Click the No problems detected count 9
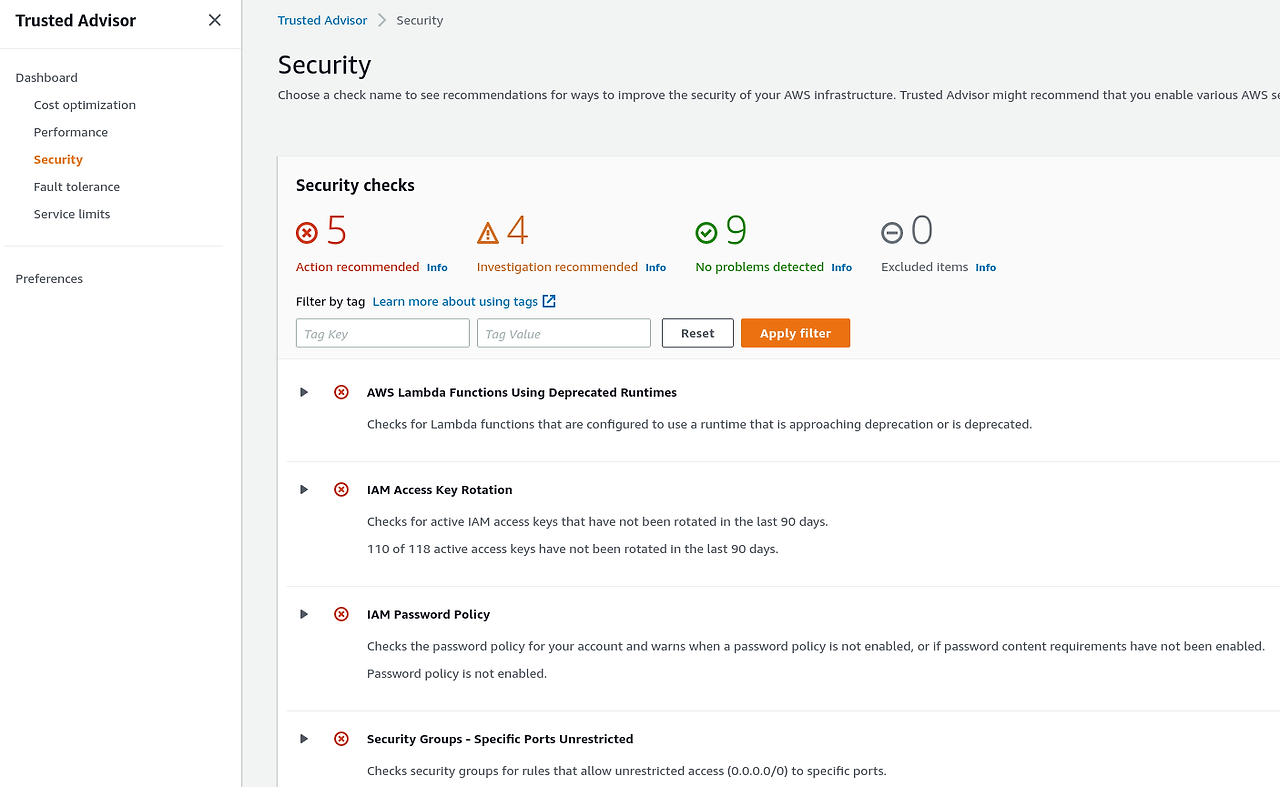Image resolution: width=1280 pixels, height=787 pixels. click(736, 231)
